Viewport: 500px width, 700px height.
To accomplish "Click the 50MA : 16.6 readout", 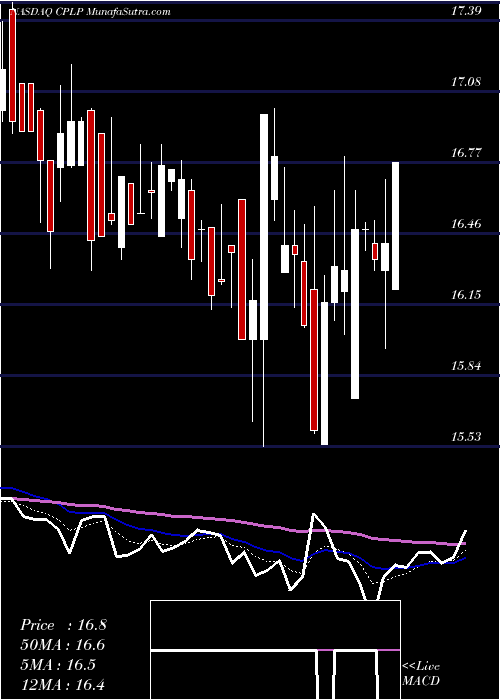I will 62,645.
